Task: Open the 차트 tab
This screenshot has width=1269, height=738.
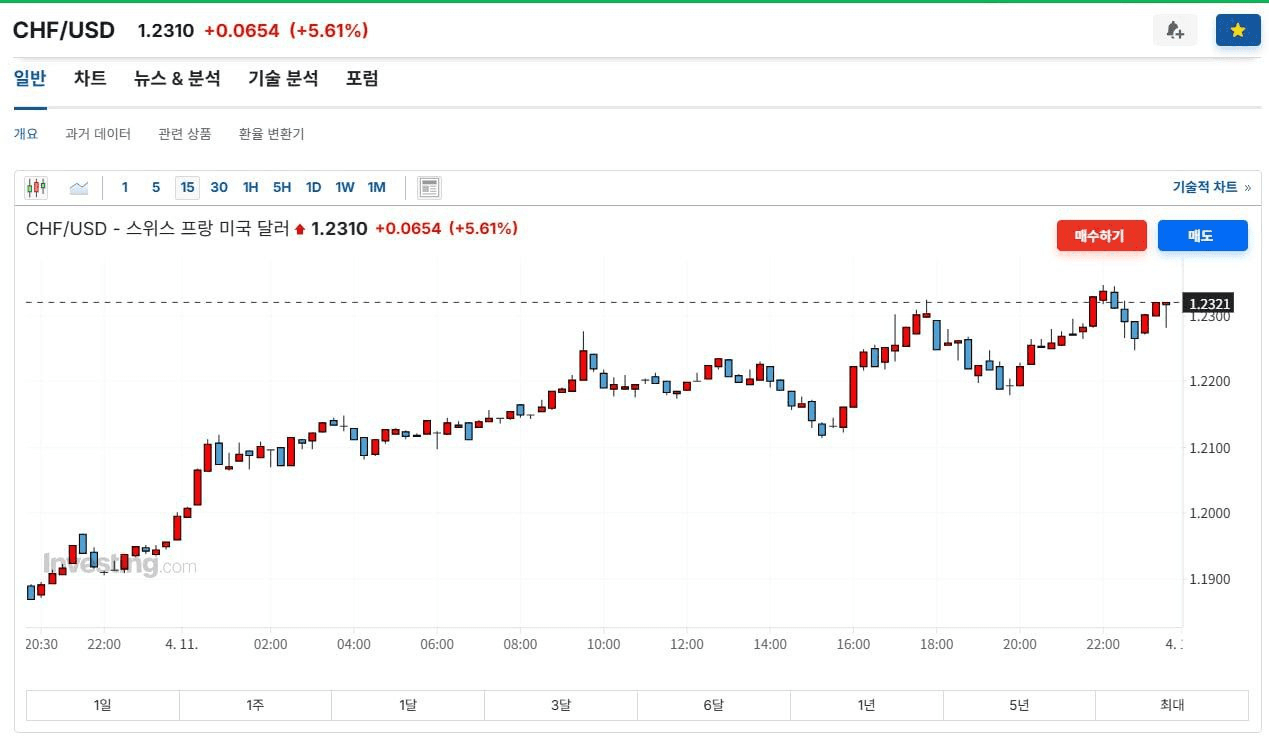Action: tap(90, 78)
